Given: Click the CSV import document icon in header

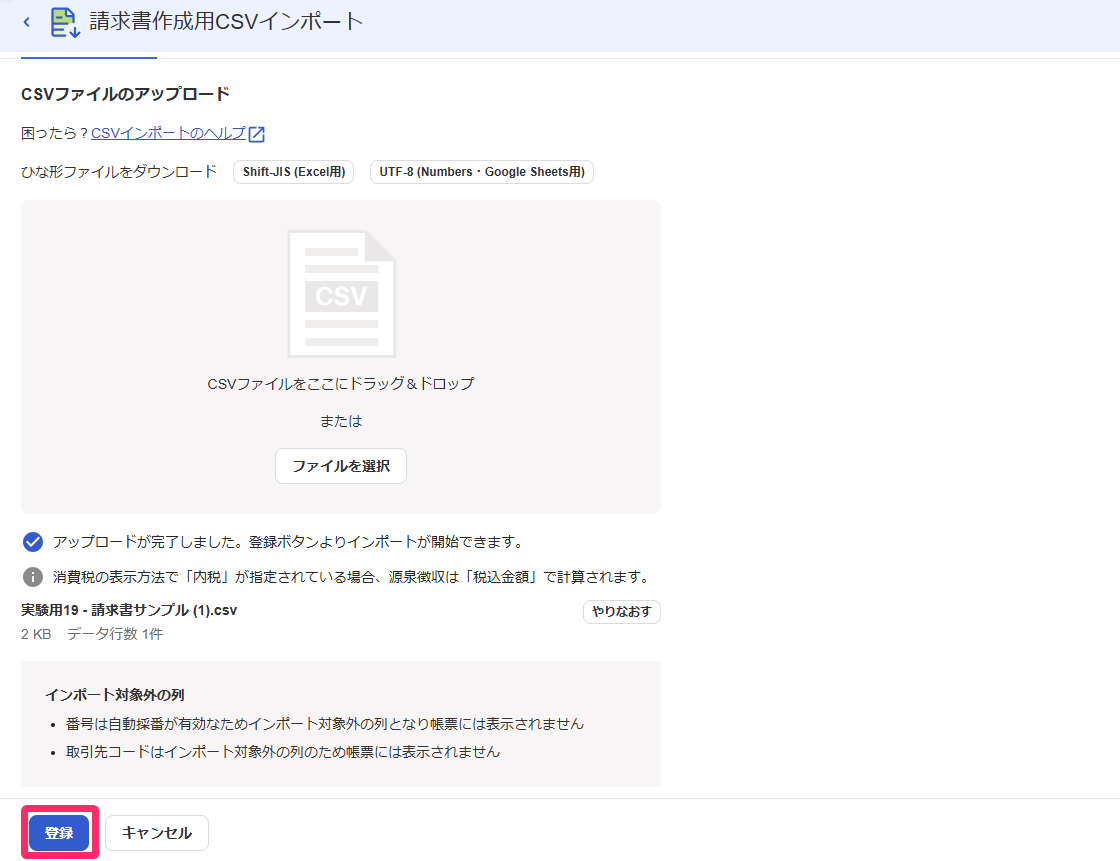Looking at the screenshot, I should [x=65, y=22].
